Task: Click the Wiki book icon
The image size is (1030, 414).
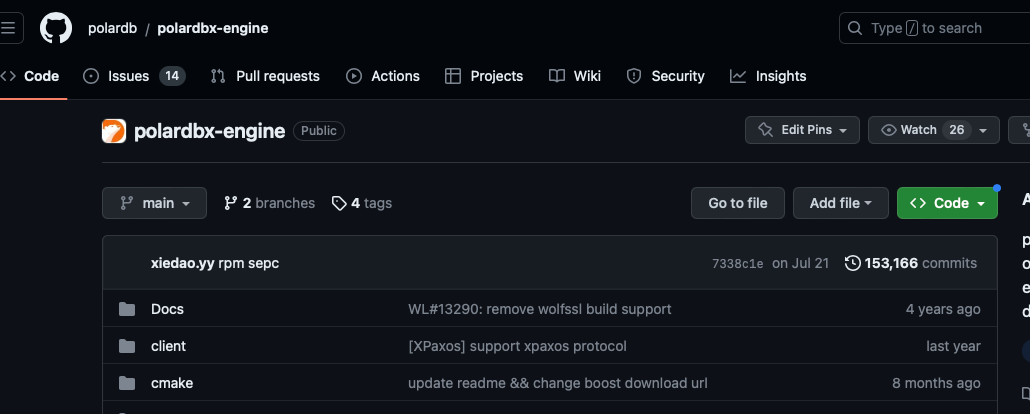Action: [557, 76]
